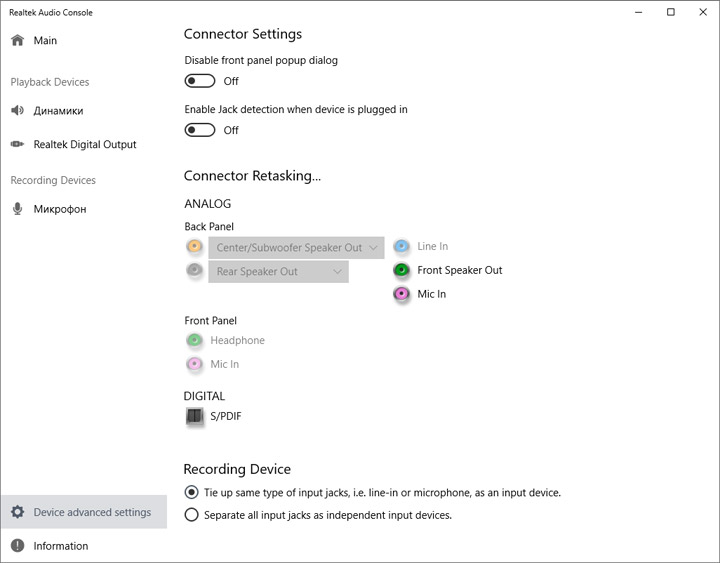Open the Rear Speaker Out dropdown

click(278, 271)
